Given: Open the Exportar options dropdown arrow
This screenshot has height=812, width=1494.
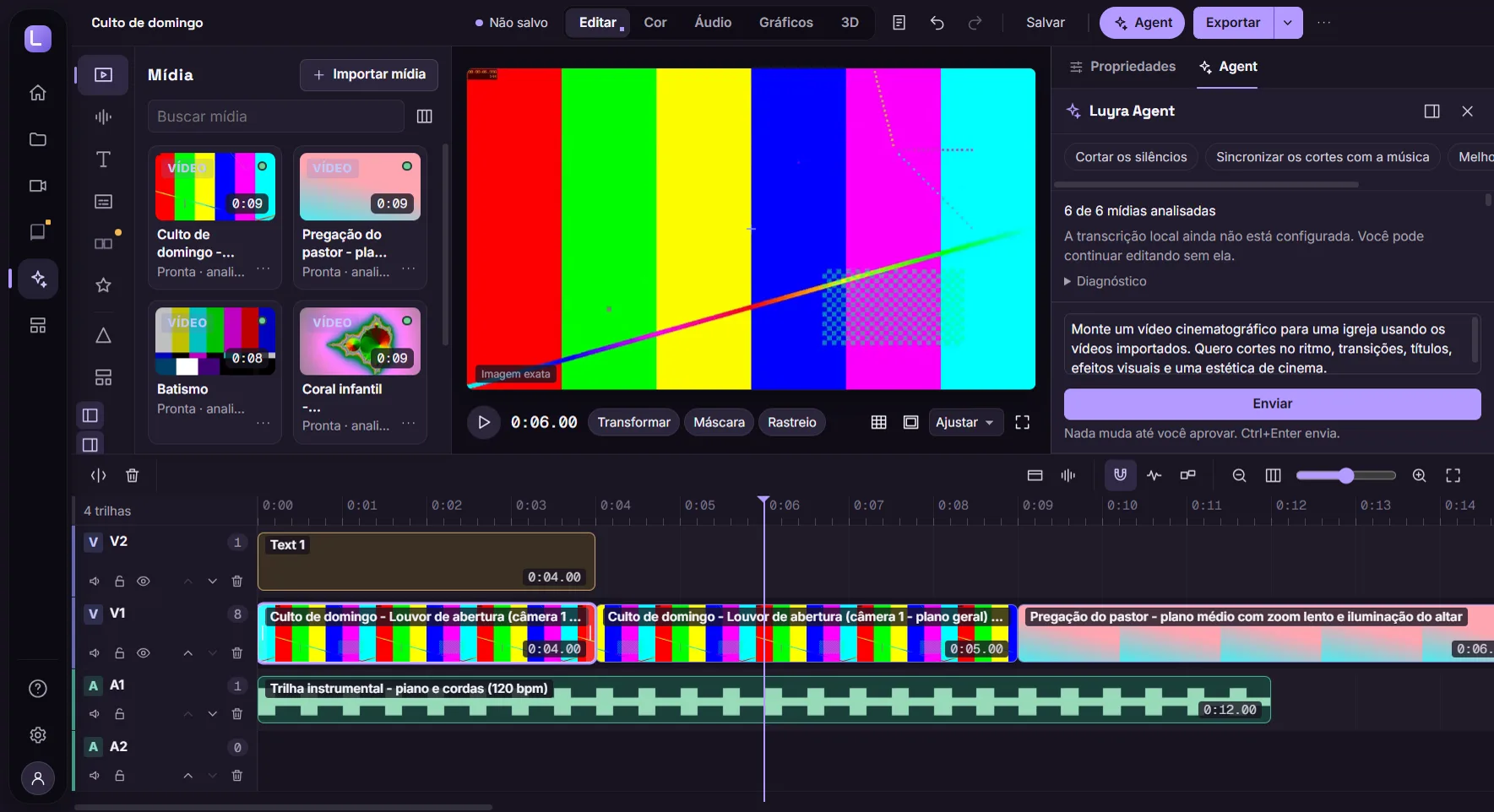Looking at the screenshot, I should pos(1287,23).
